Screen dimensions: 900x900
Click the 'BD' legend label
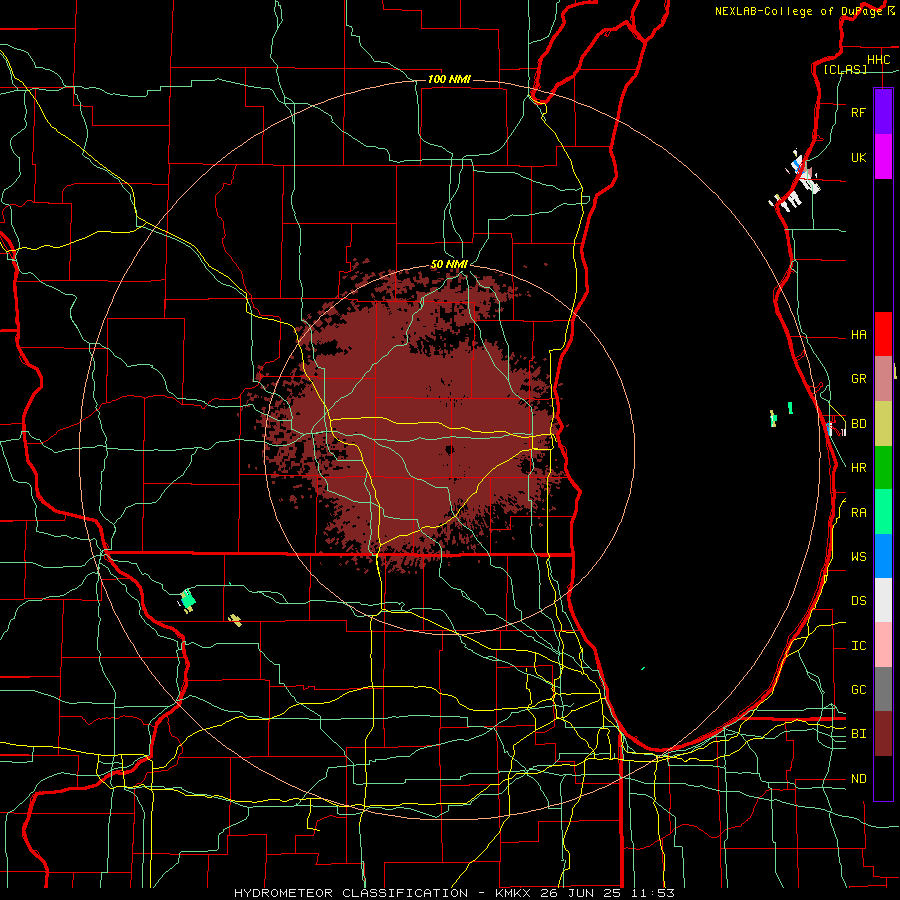click(859, 424)
